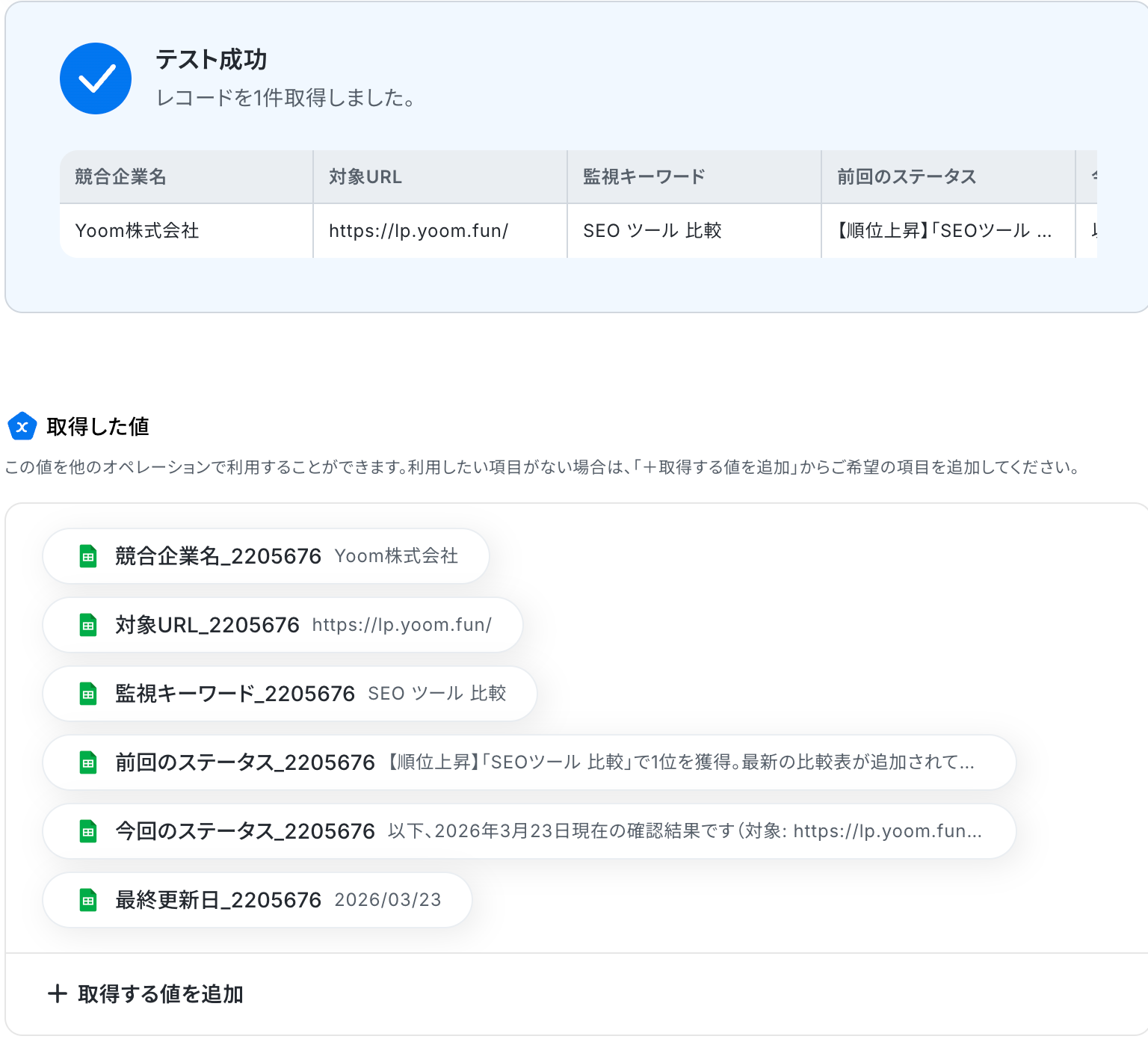Click the blue test success checkmark icon
The height and width of the screenshot is (1042, 1148).
[96, 78]
